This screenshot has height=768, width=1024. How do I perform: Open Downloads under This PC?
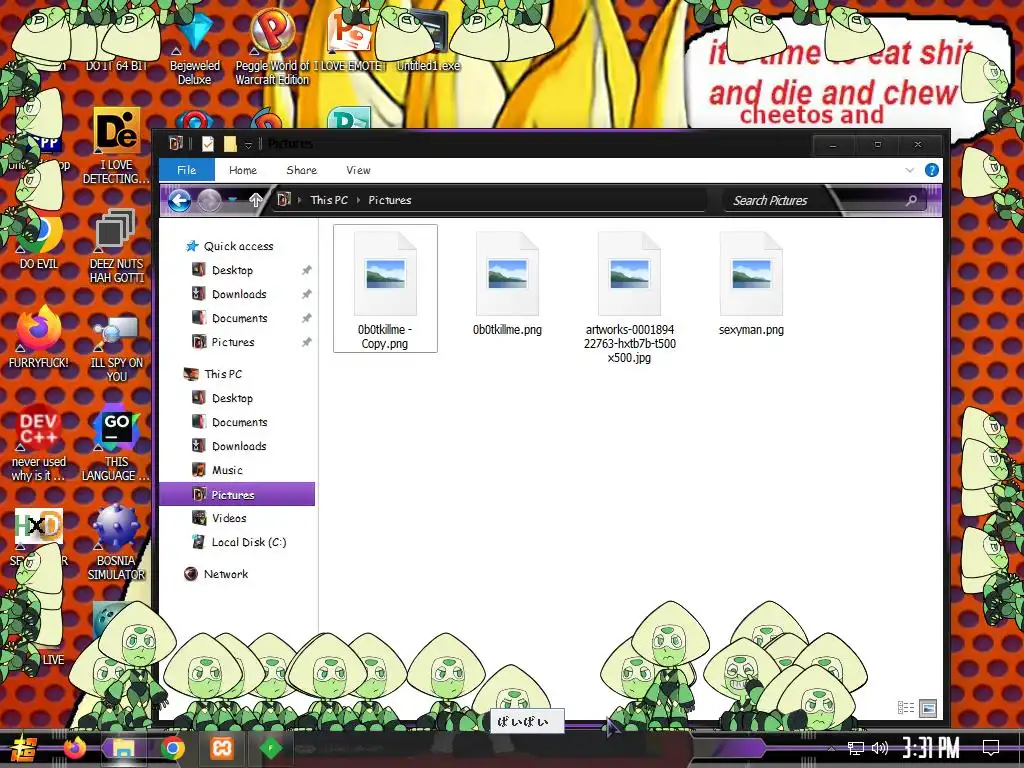239,447
